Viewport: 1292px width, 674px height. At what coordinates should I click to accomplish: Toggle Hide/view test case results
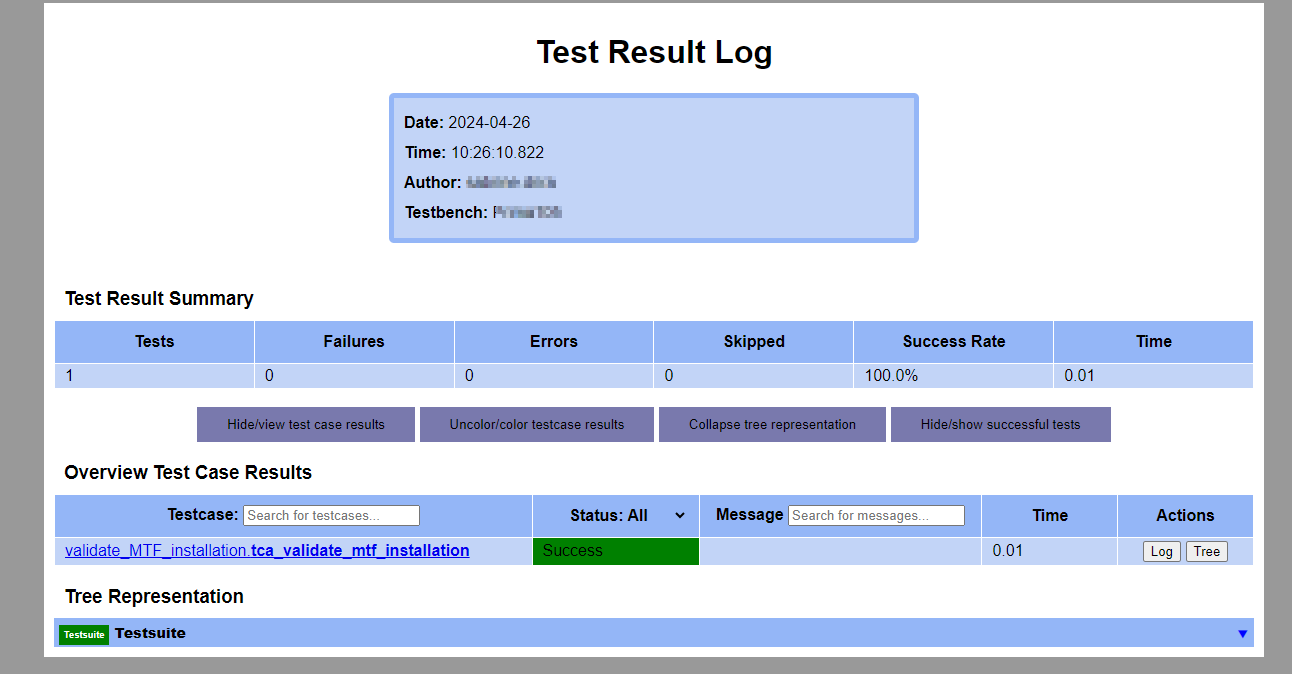pyautogui.click(x=305, y=424)
